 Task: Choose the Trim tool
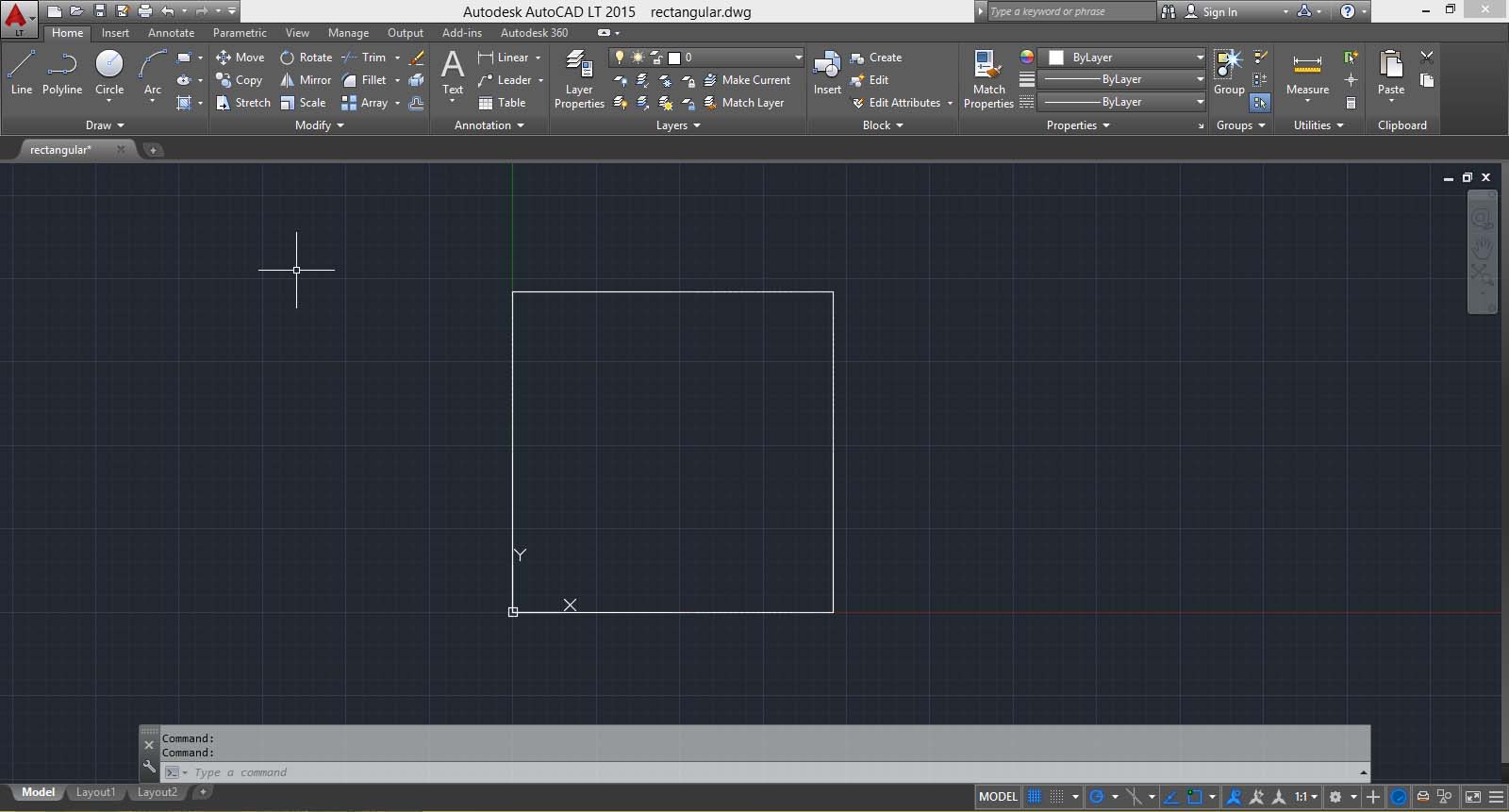(364, 58)
